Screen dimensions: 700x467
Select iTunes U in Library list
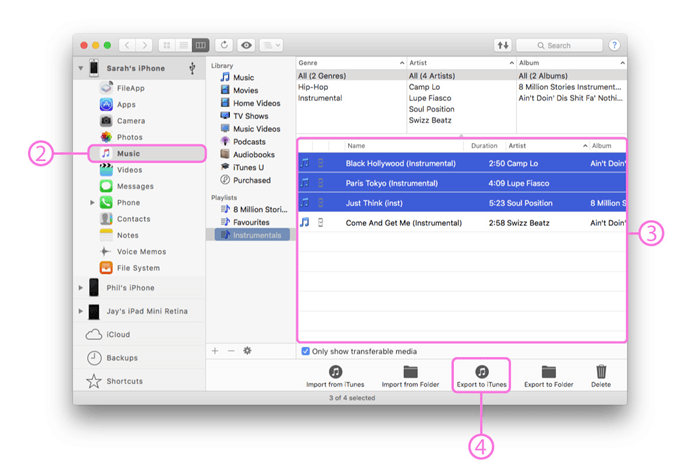point(242,167)
